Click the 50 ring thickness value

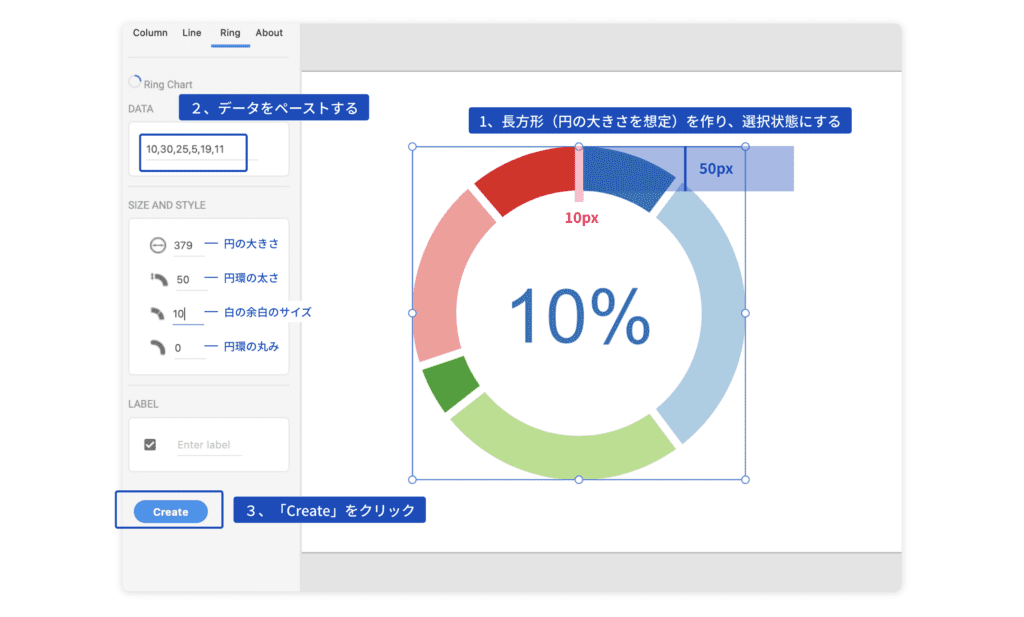183,278
